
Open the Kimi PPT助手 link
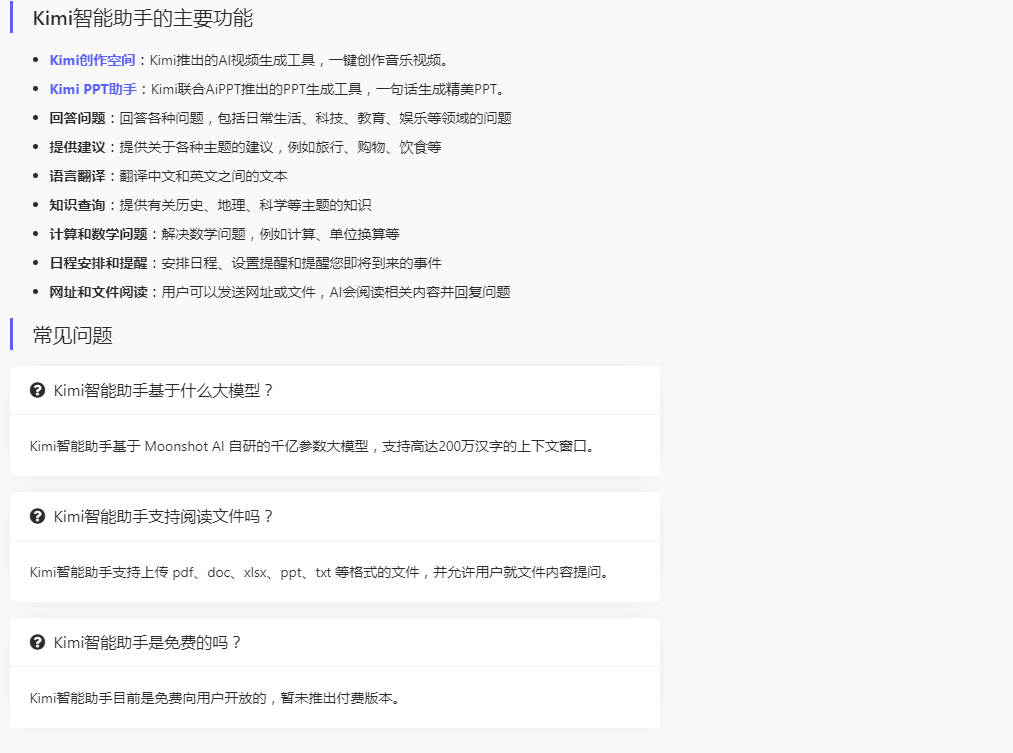[x=93, y=89]
